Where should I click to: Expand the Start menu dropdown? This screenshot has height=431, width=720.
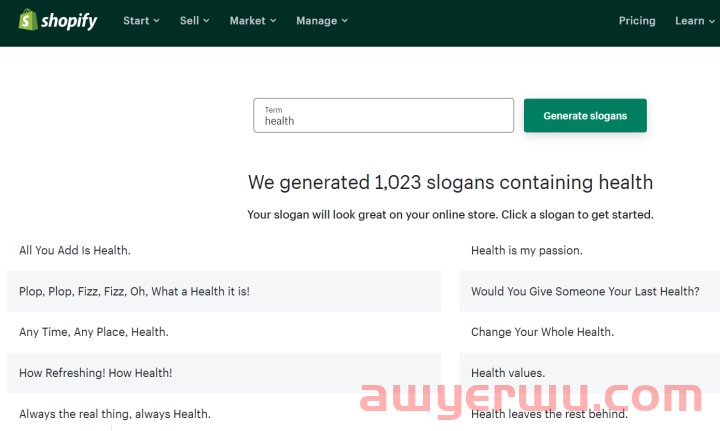141,21
